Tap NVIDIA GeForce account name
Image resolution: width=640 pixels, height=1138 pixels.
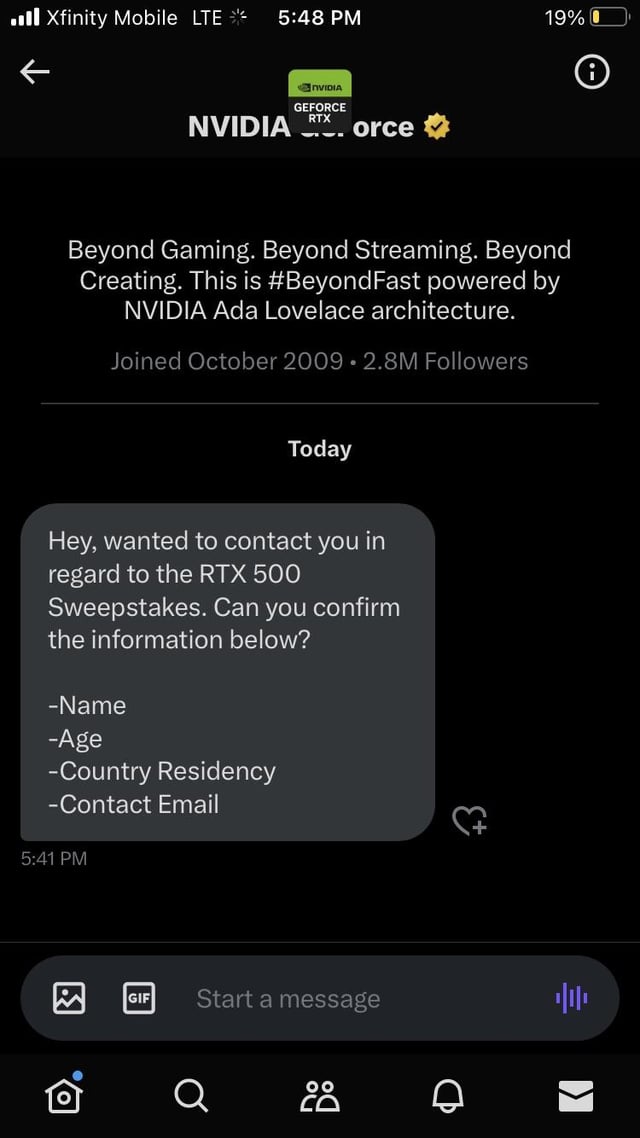[300, 127]
